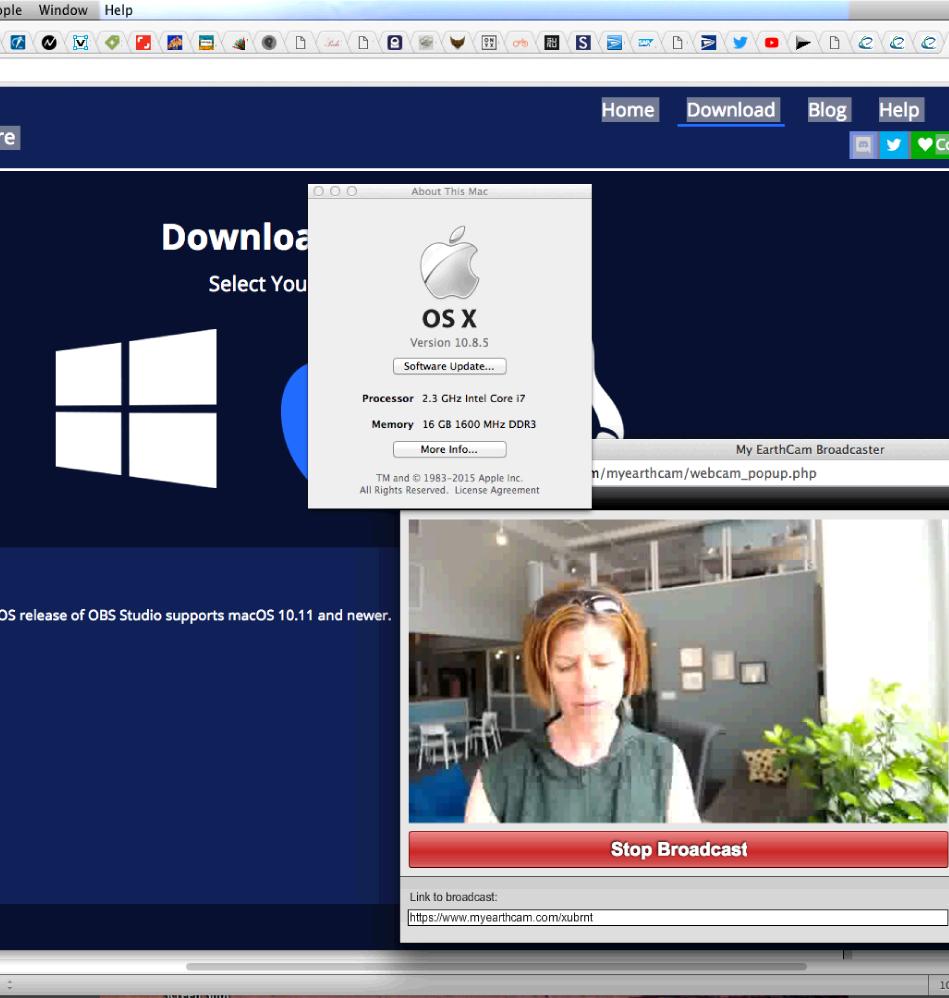Open Help in the OBS site navigation
This screenshot has width=949, height=998.
(x=899, y=110)
